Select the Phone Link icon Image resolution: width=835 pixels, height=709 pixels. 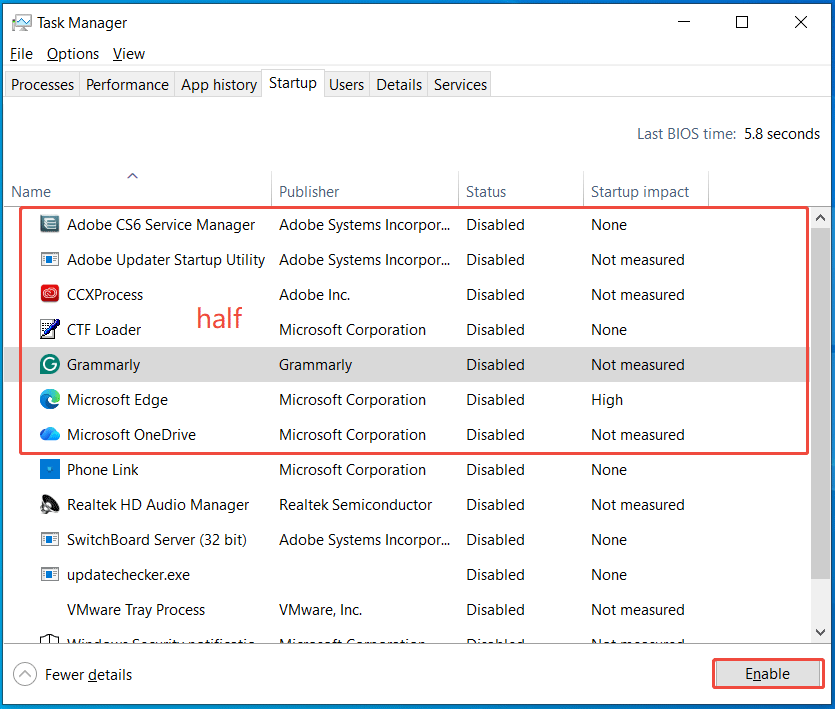[49, 469]
